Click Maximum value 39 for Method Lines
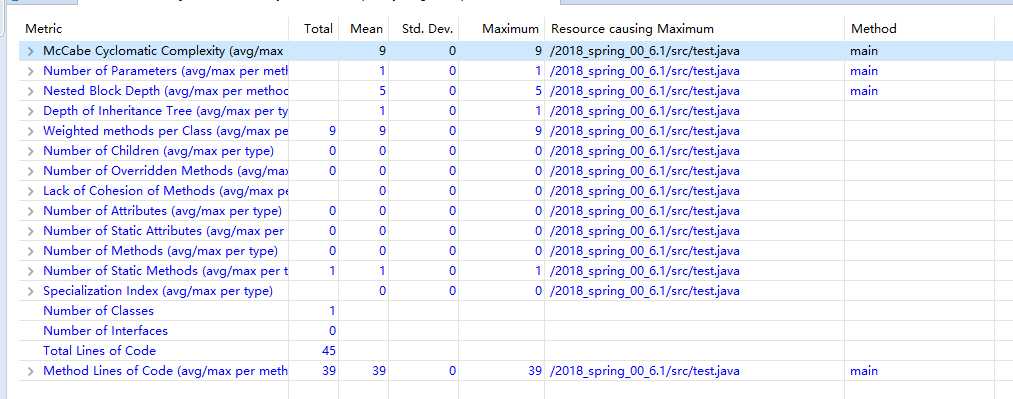1013x399 pixels. [535, 371]
